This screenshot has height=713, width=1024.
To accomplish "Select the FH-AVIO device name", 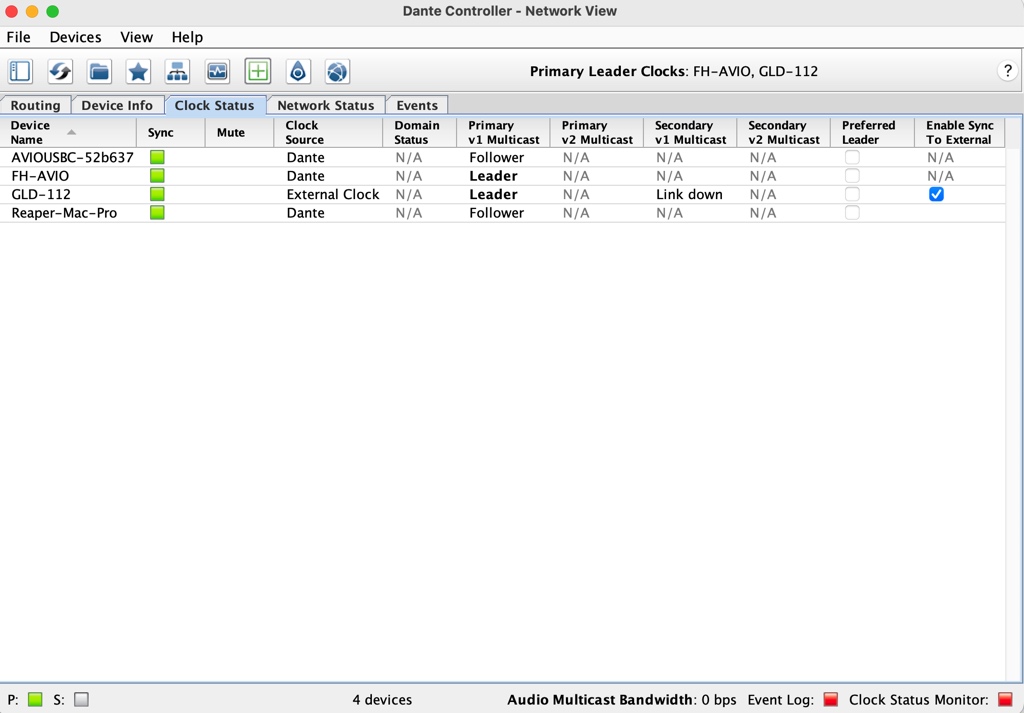I will pyautogui.click(x=40, y=176).
